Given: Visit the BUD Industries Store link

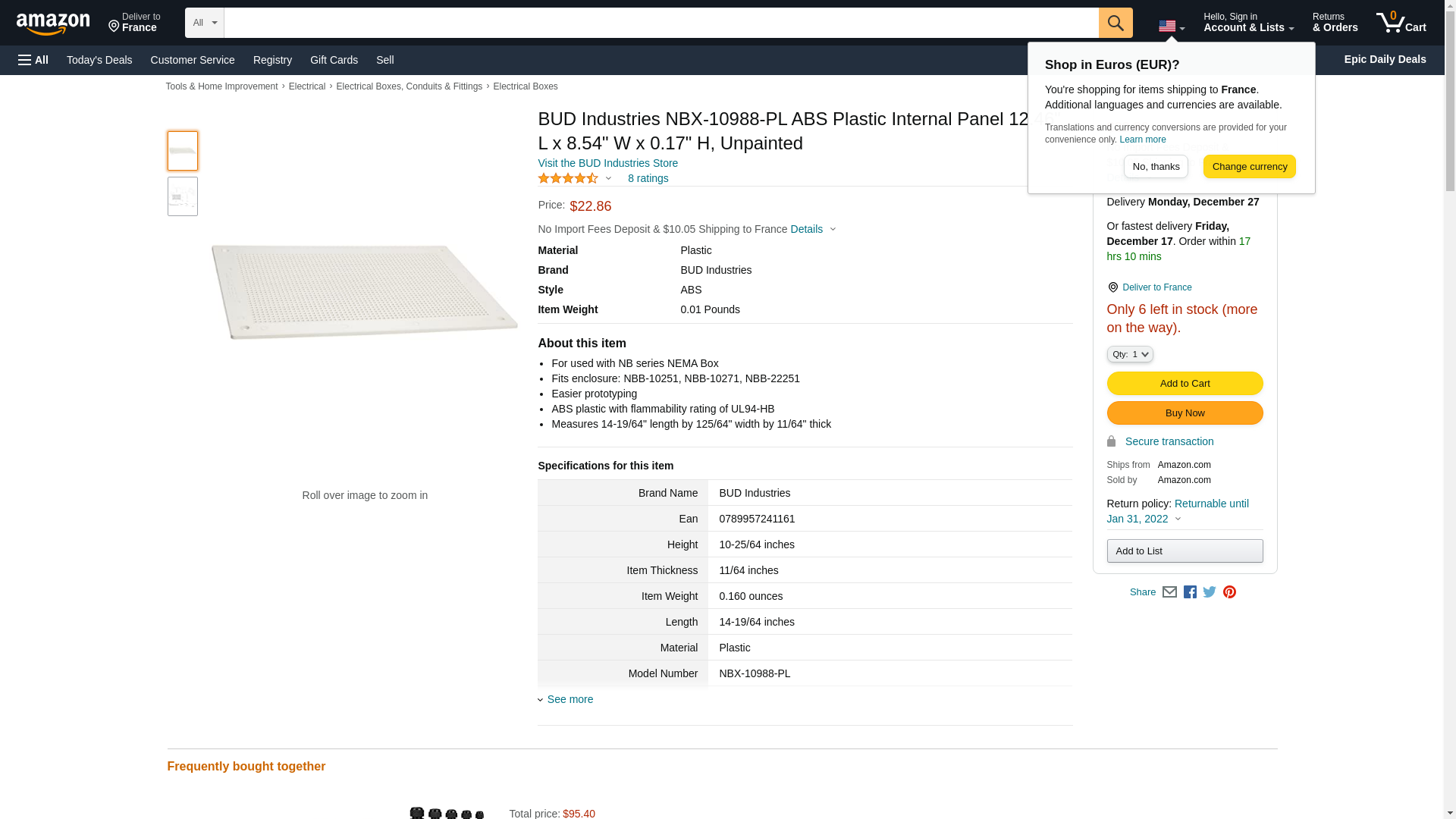Looking at the screenshot, I should click(607, 163).
